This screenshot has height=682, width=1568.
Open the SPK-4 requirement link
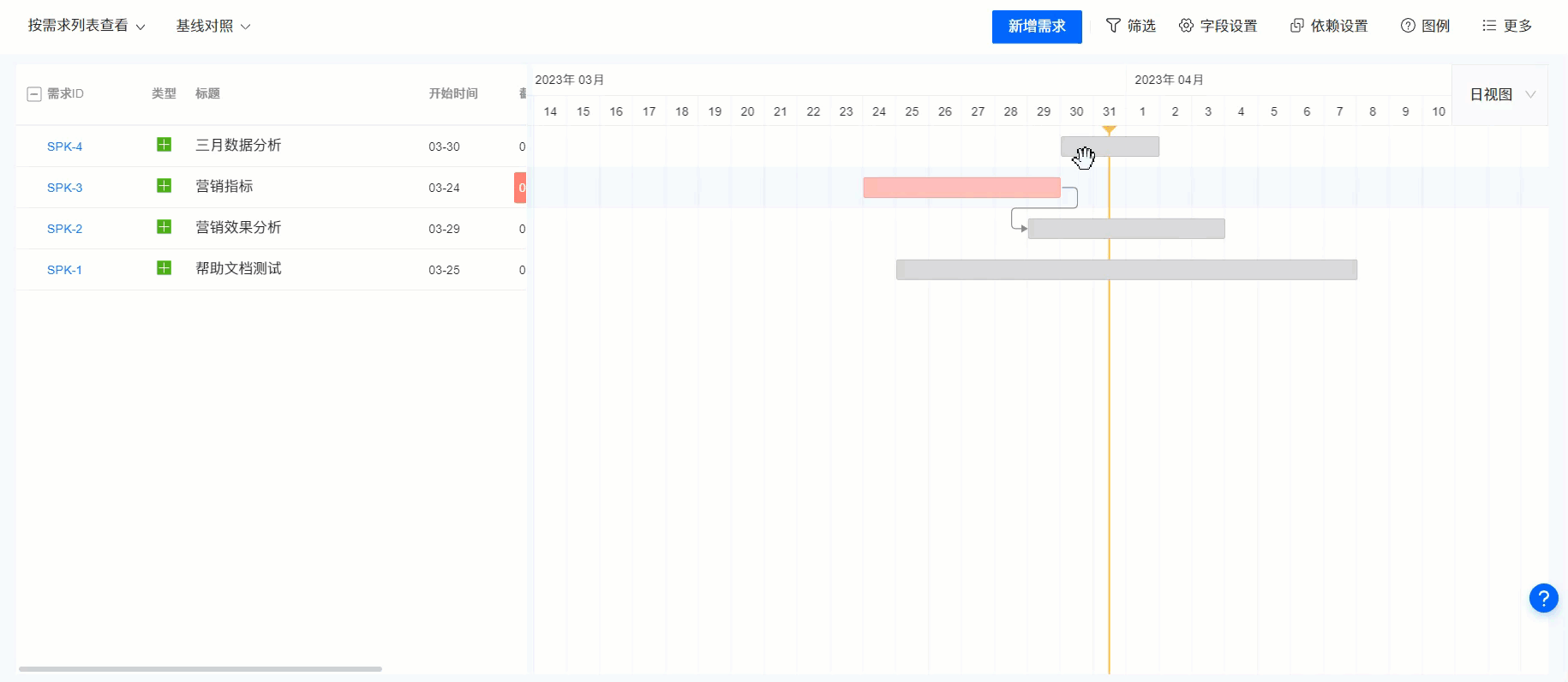[65, 147]
